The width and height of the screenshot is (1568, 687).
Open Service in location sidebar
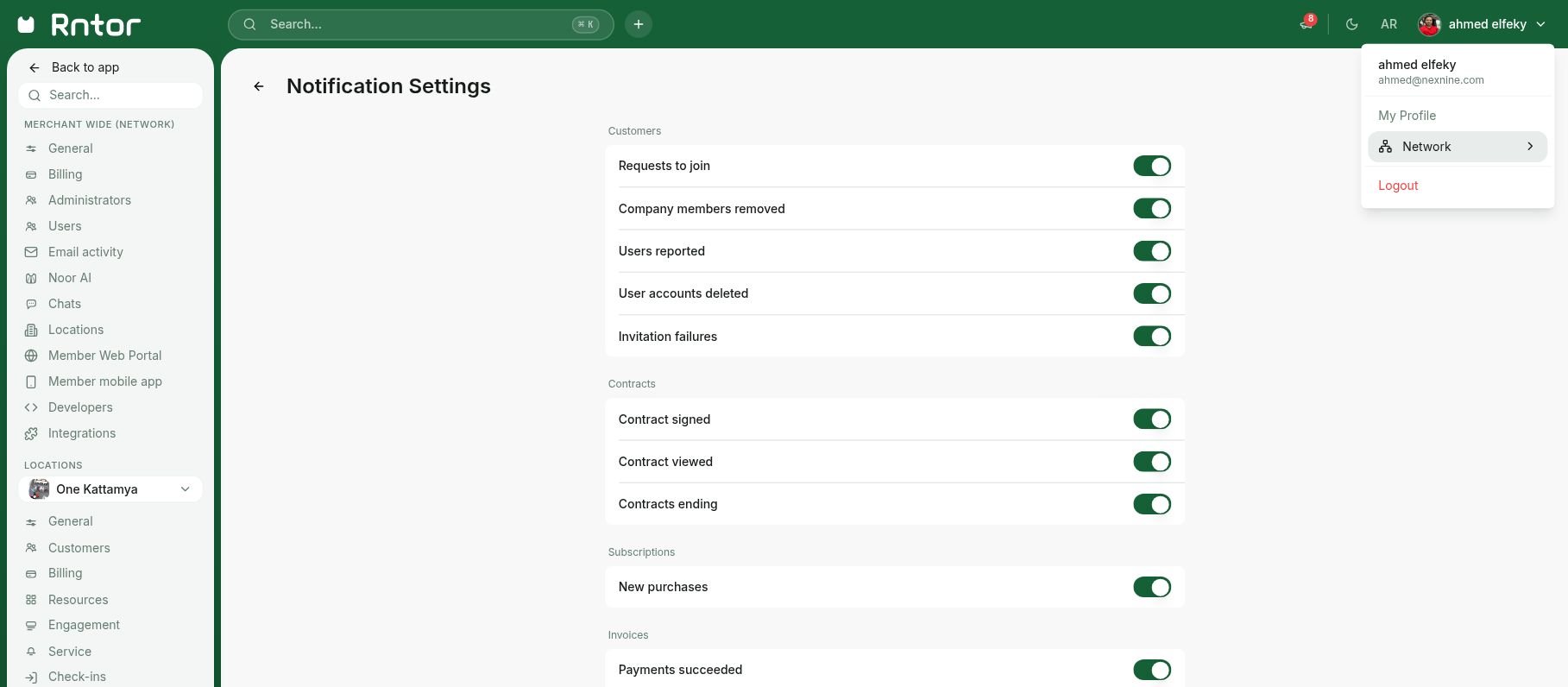click(69, 652)
